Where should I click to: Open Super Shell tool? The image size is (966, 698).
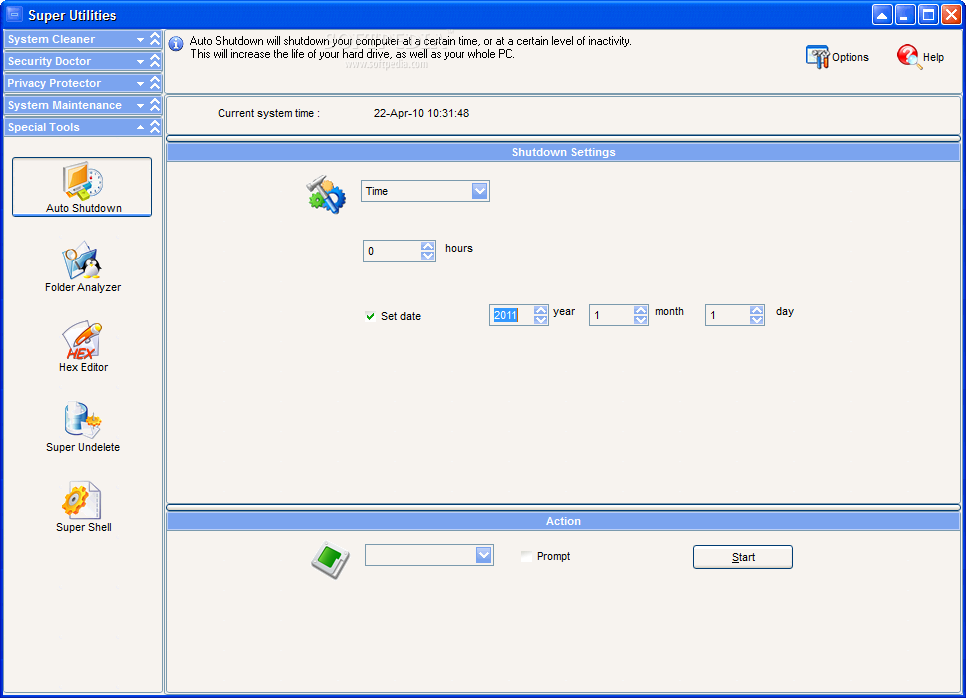pyautogui.click(x=83, y=507)
